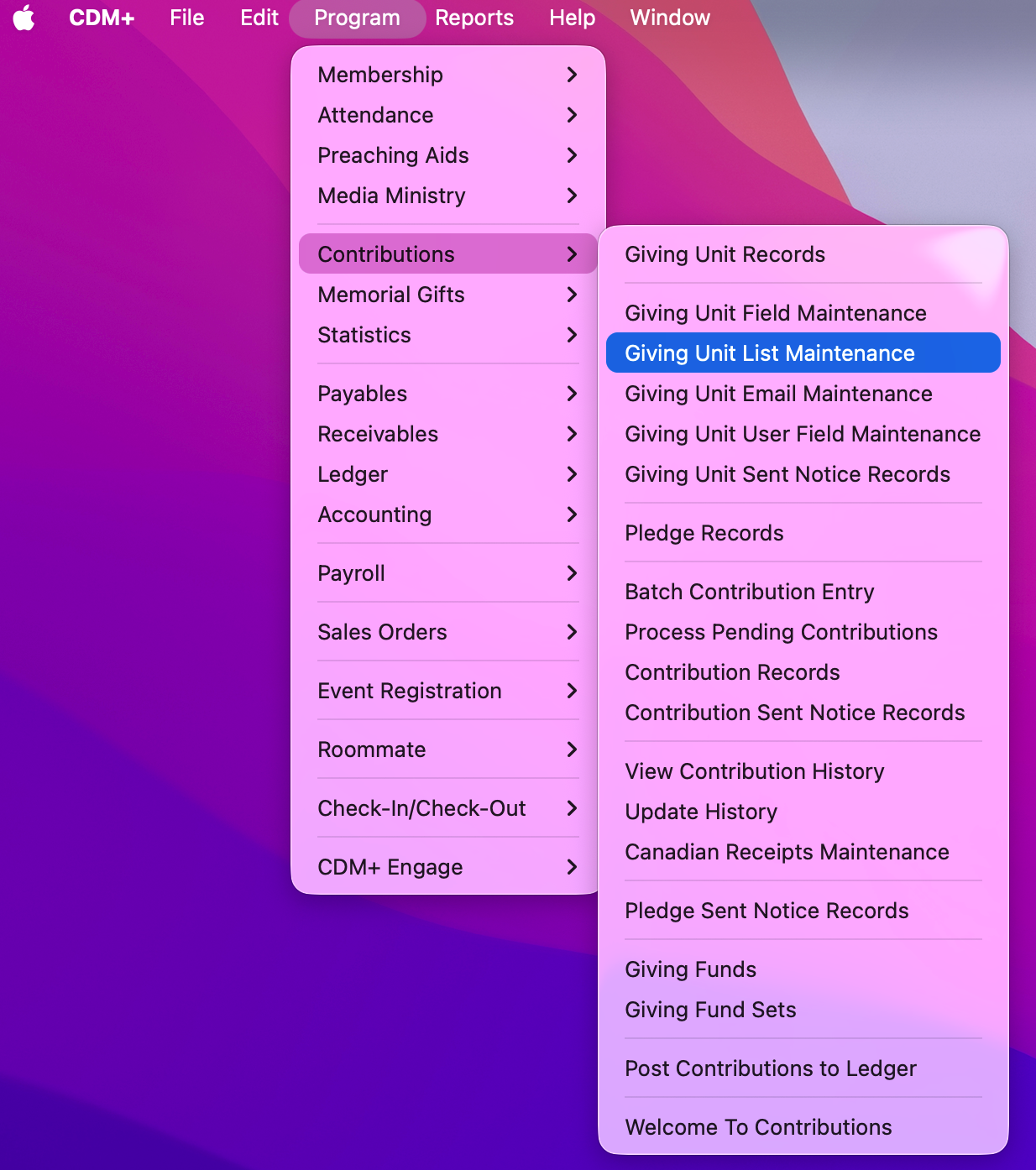Select Giving Unit List Maintenance
Image resolution: width=1036 pixels, height=1170 pixels.
pyautogui.click(x=803, y=353)
